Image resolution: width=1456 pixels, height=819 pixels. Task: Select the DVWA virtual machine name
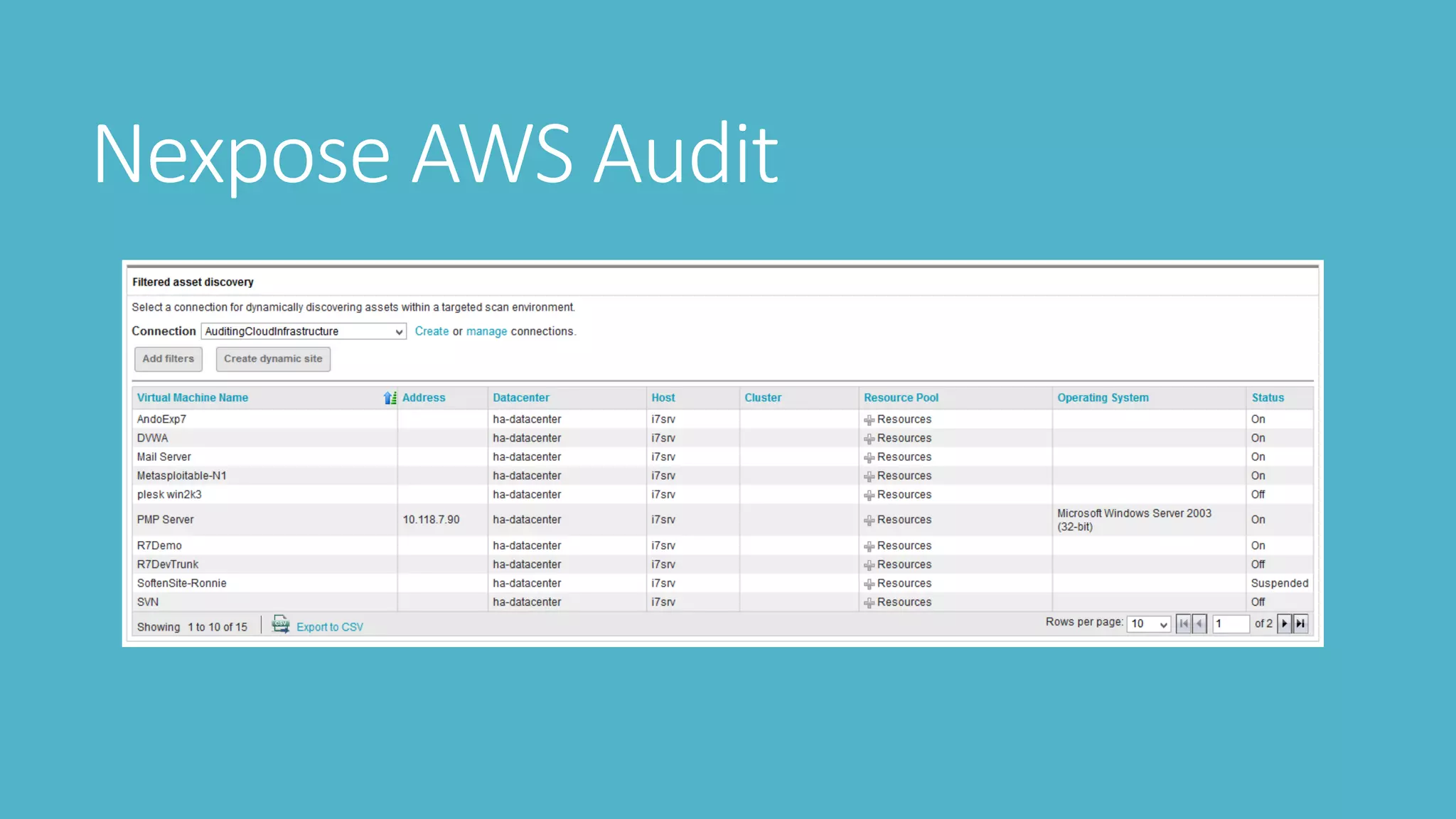coord(152,438)
